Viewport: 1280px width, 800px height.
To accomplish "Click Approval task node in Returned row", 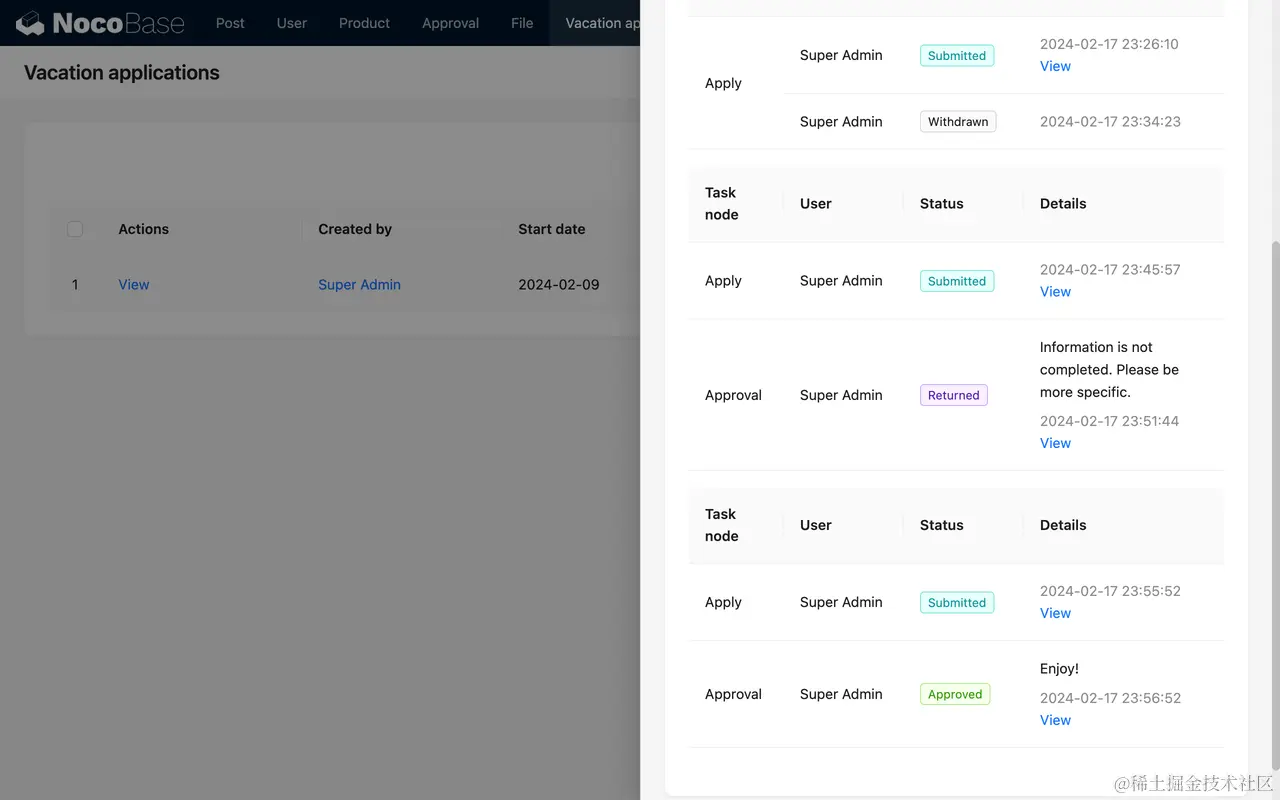I will pos(733,395).
